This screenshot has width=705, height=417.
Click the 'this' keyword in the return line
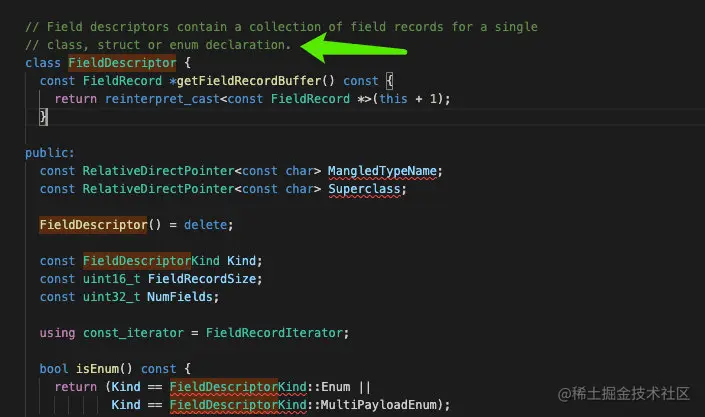393,99
